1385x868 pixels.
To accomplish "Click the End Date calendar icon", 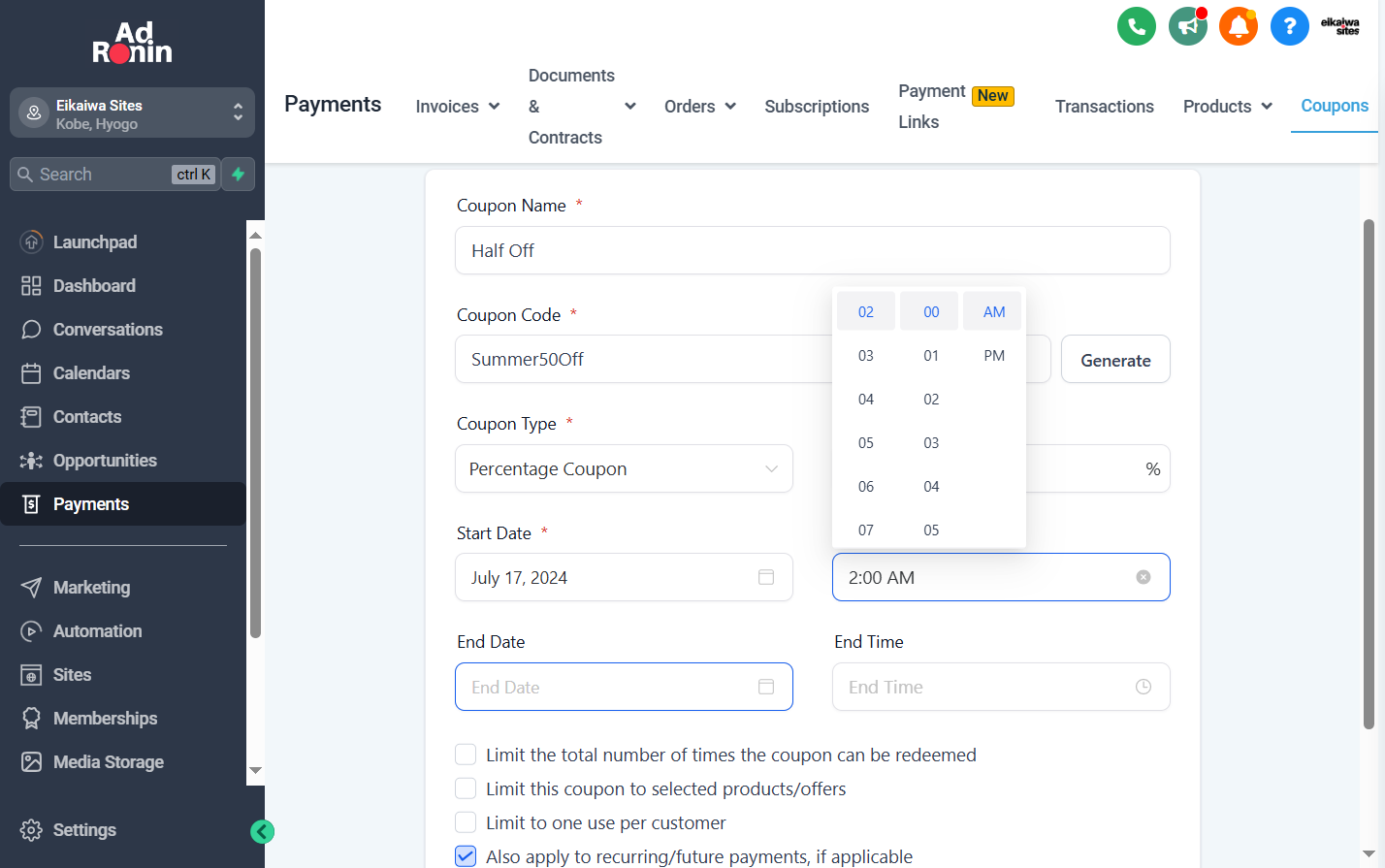I will click(766, 687).
